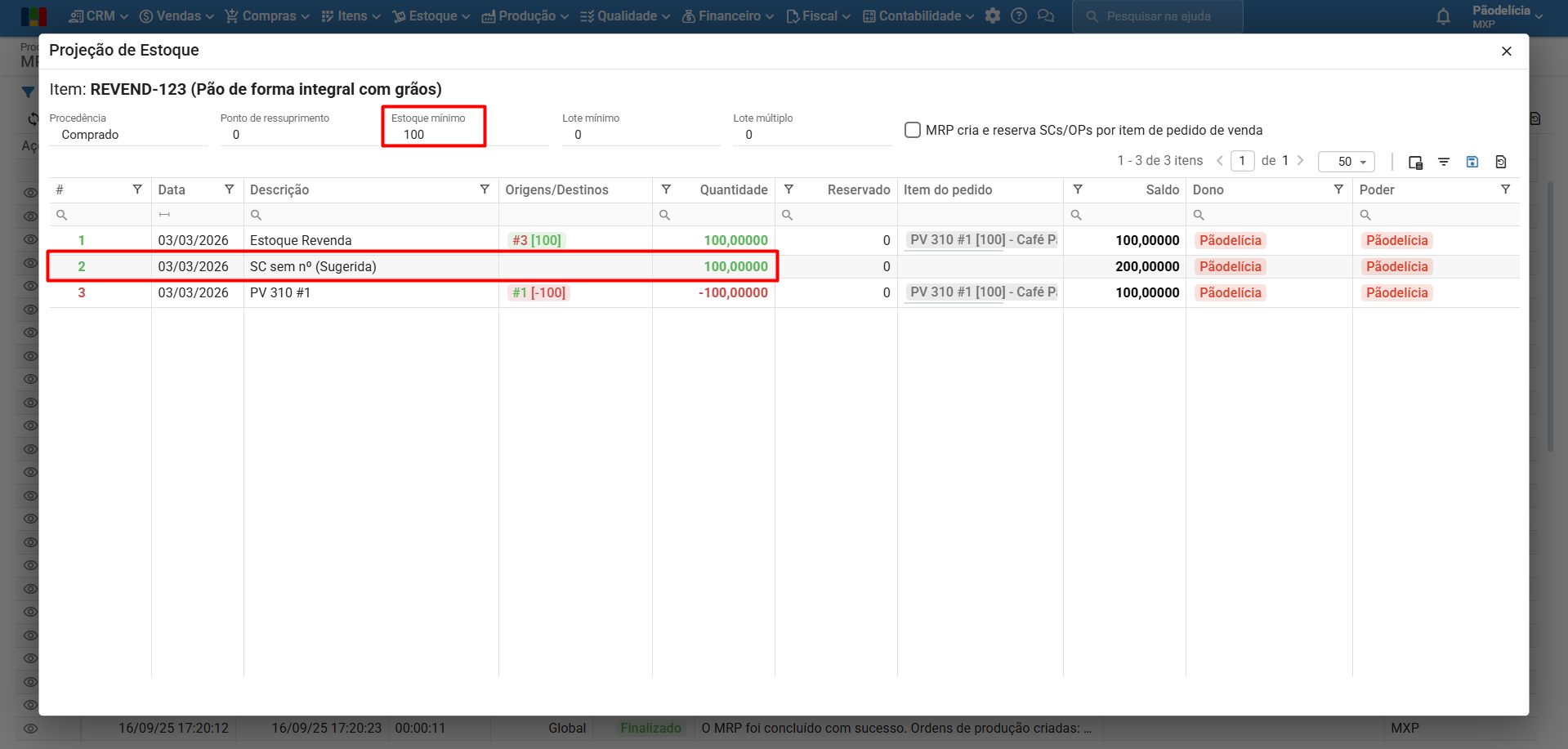The height and width of the screenshot is (749, 1568).
Task: Open the Financeiro menu
Action: point(728,16)
